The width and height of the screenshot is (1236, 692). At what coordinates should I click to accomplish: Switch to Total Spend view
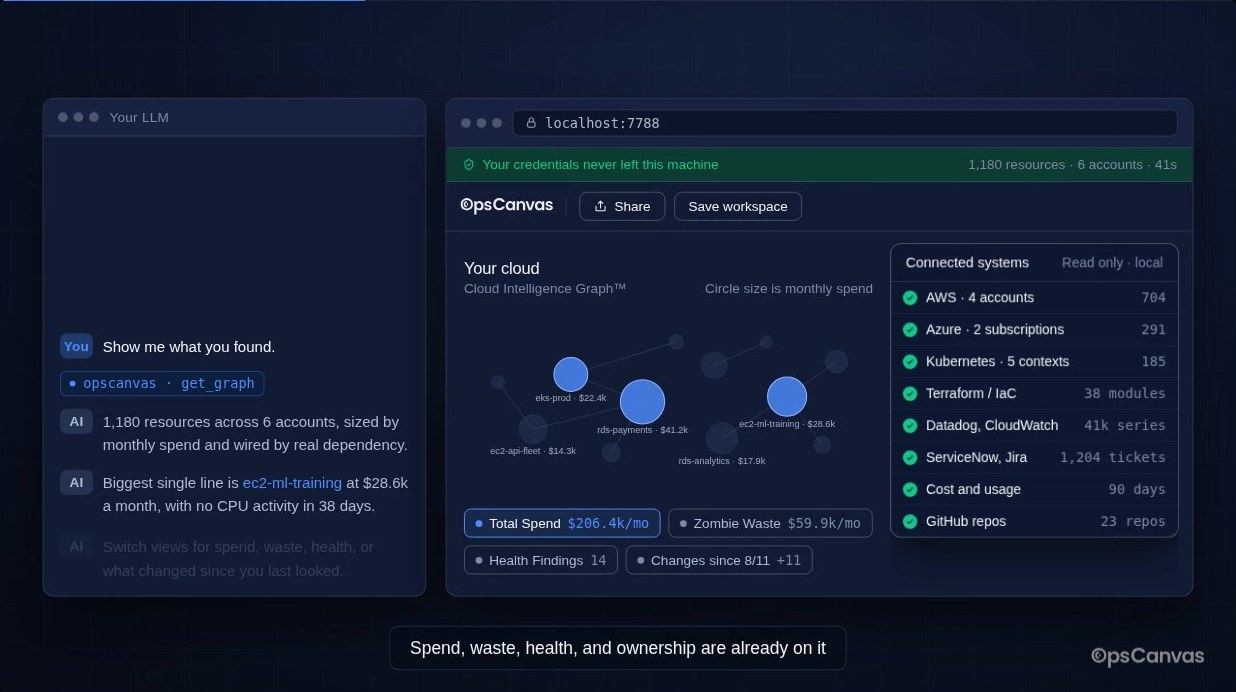pyautogui.click(x=562, y=523)
